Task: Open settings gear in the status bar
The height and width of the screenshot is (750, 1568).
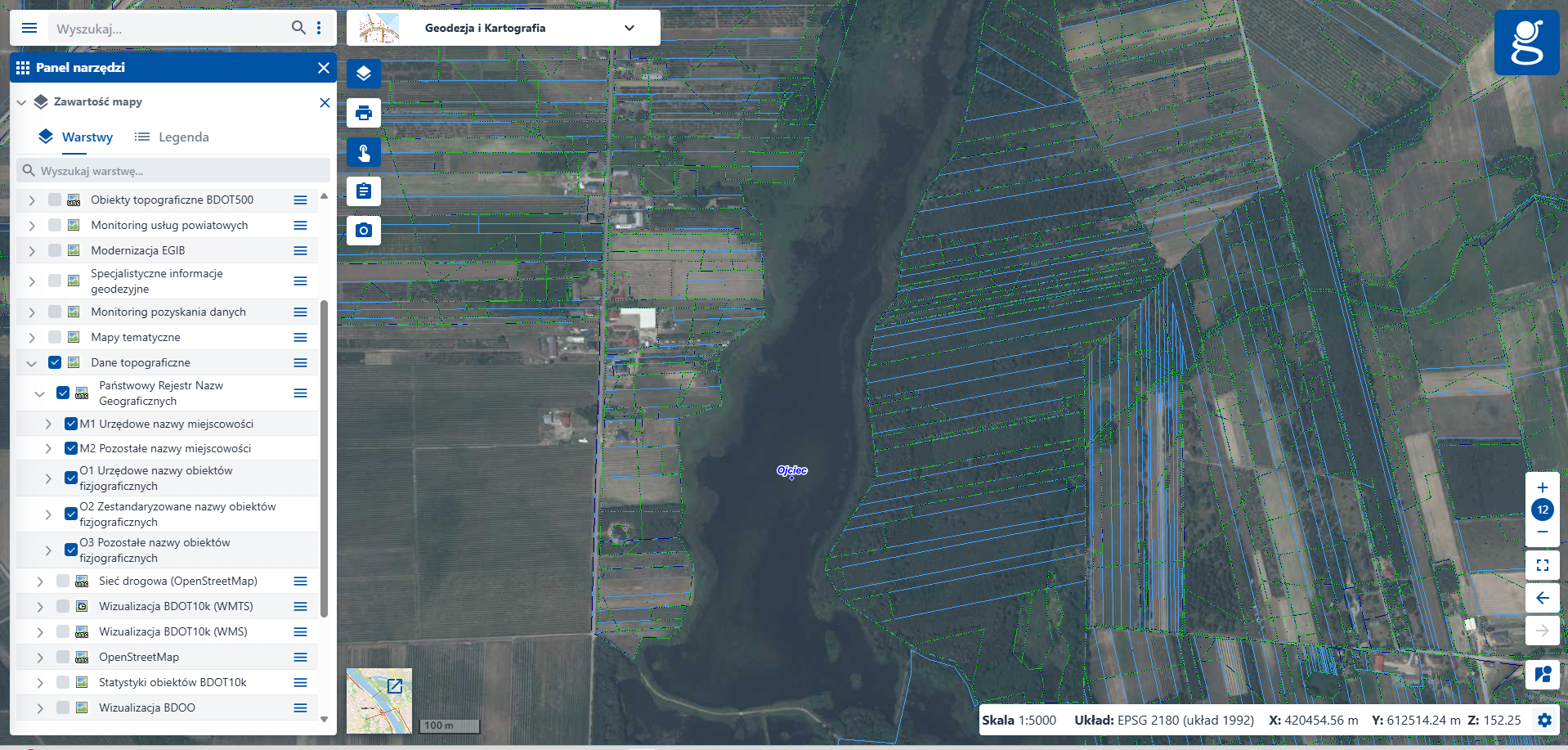Action: [1543, 721]
